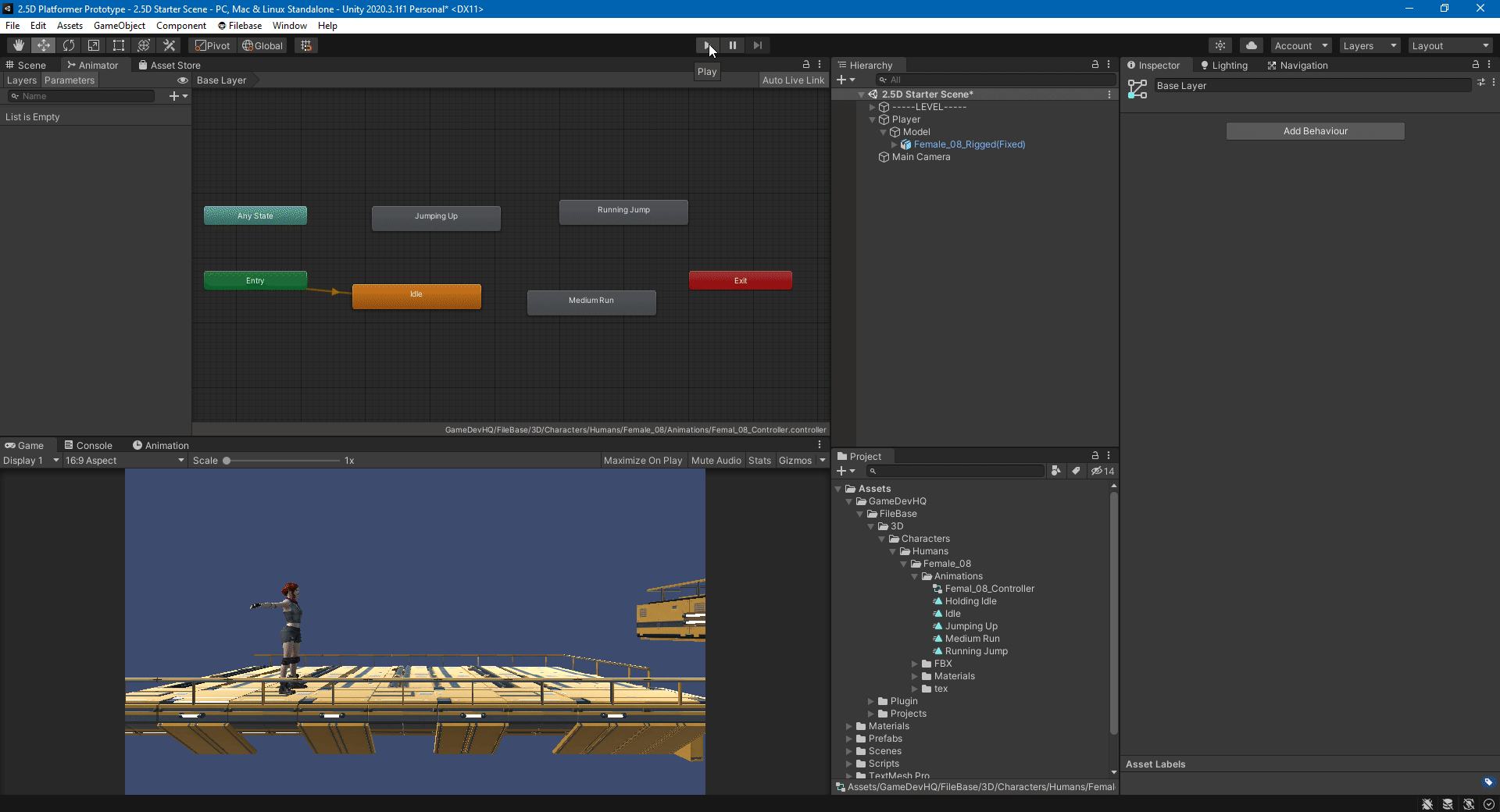Open Unity Collaborate cloud services

tap(1251, 45)
